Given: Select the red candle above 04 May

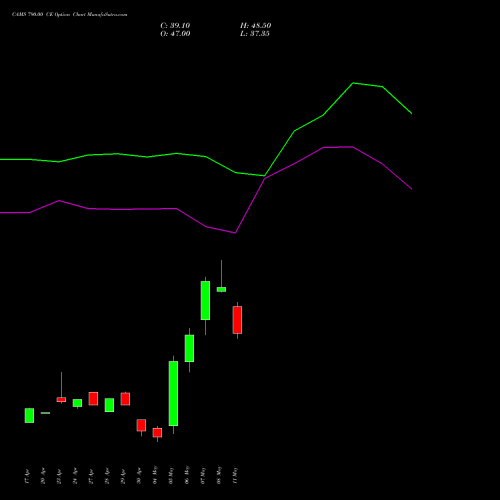Looking at the screenshot, I should coord(157,433).
